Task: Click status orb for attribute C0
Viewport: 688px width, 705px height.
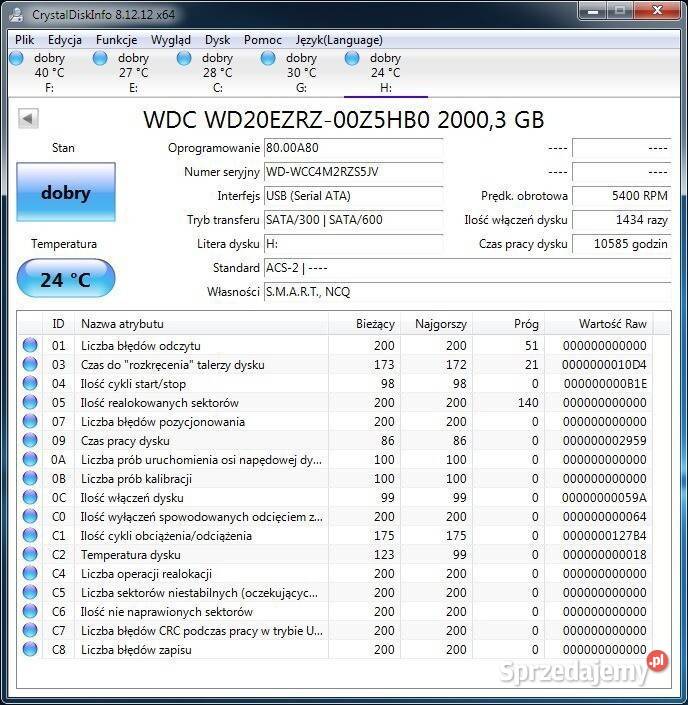Action: coord(30,516)
